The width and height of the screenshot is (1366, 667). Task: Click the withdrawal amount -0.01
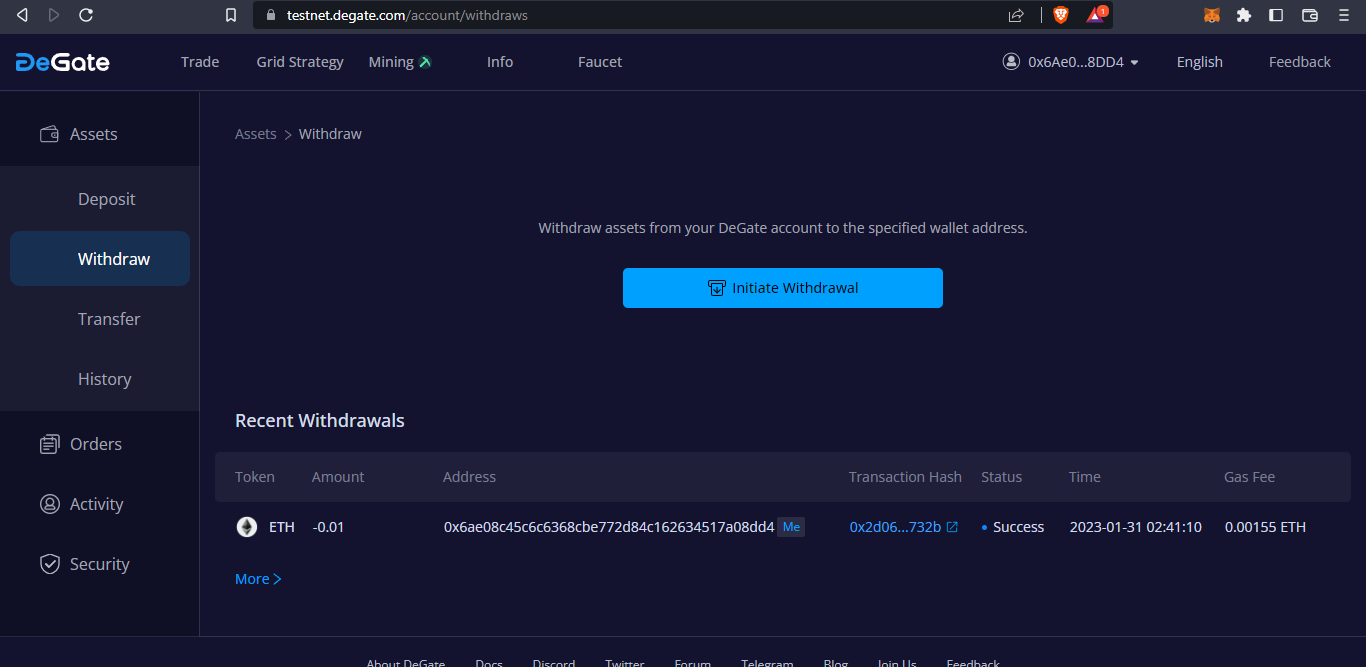328,527
